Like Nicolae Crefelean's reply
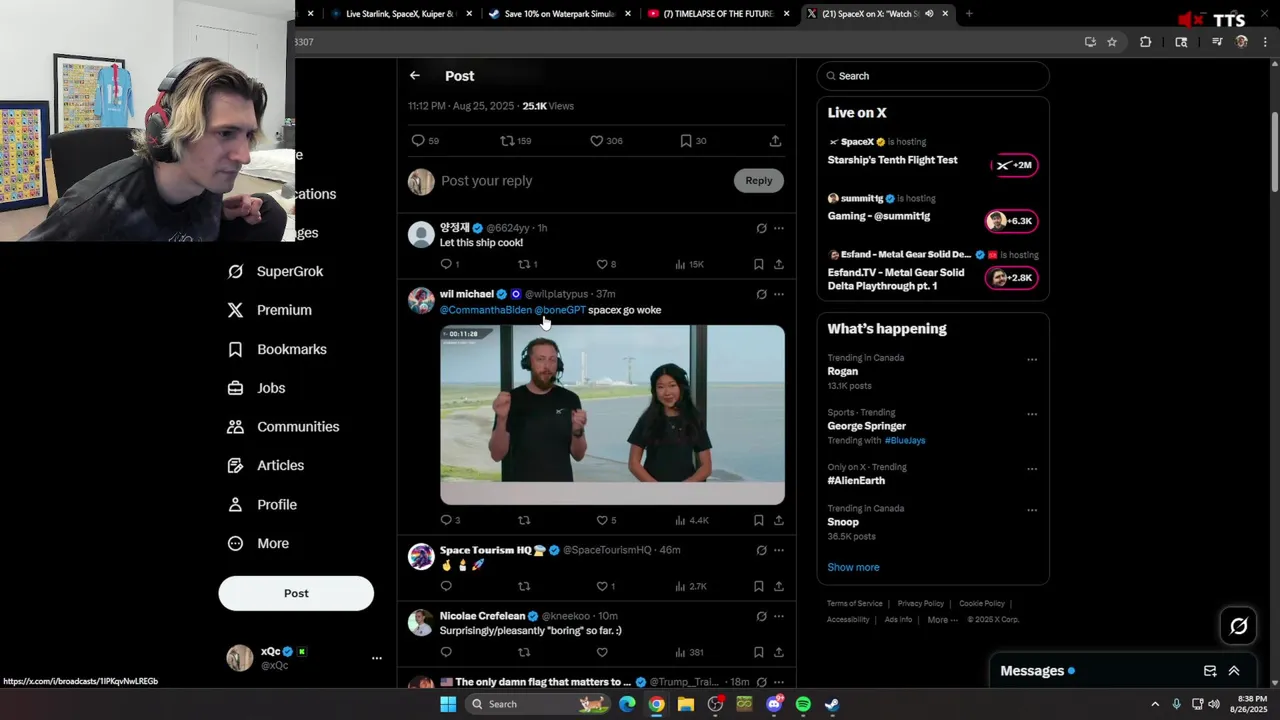This screenshot has height=720, width=1280. tap(602, 652)
